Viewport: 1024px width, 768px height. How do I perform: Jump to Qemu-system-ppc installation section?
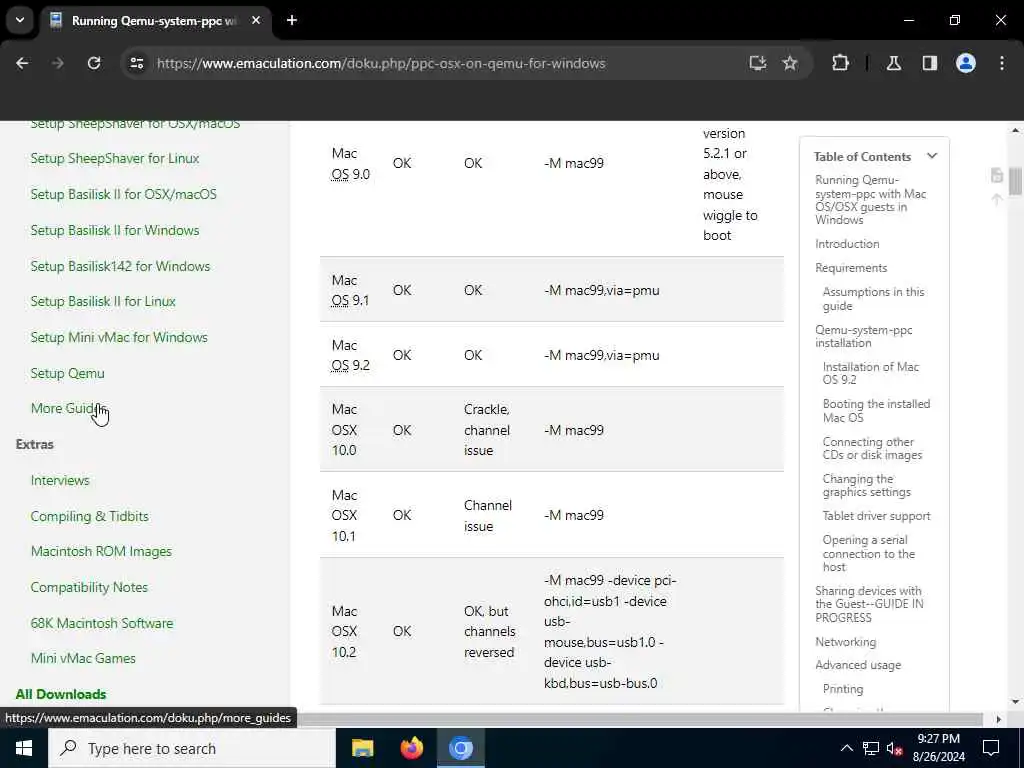(x=863, y=336)
